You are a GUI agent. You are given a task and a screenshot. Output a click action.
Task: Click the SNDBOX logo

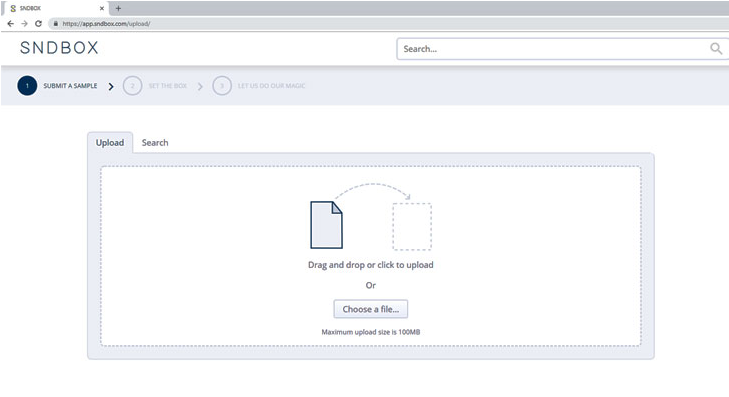59,48
